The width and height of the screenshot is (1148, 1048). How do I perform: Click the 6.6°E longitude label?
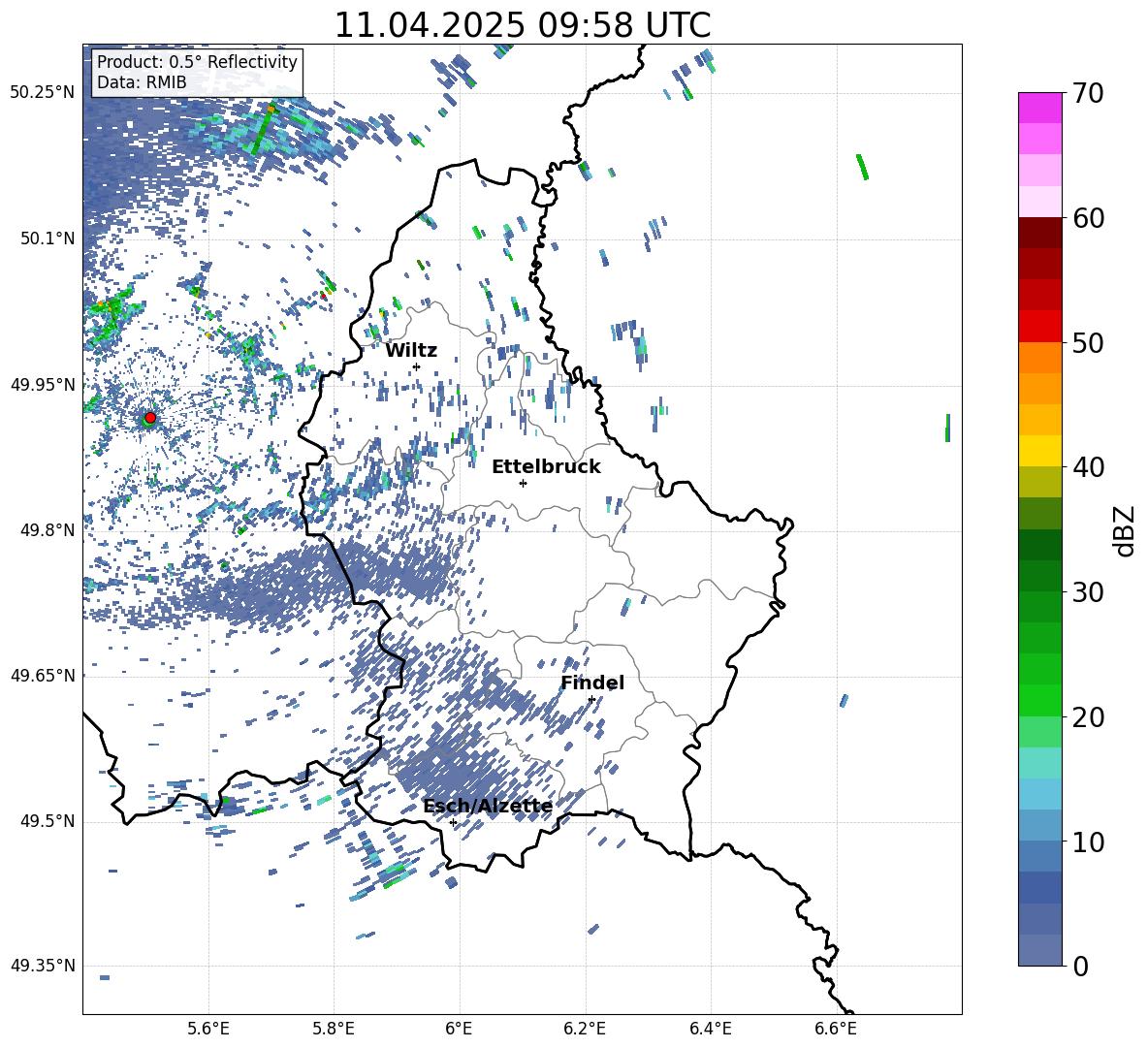836,1029
